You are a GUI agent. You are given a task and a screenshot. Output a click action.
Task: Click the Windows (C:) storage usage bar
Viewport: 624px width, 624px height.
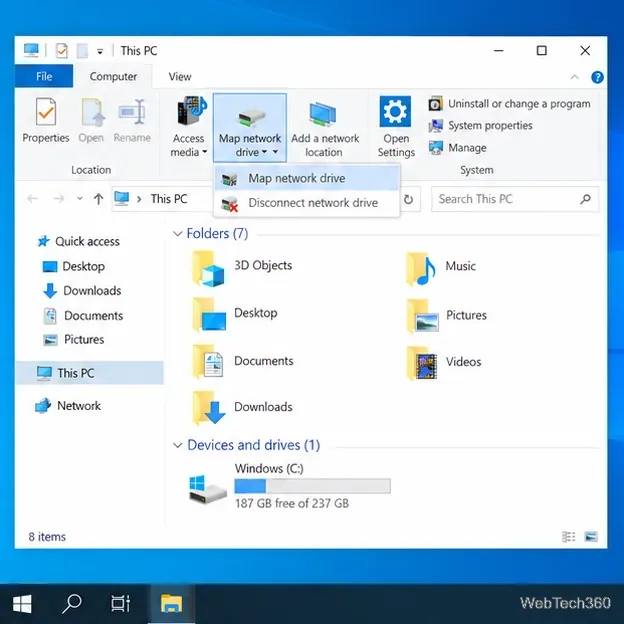coord(312,486)
